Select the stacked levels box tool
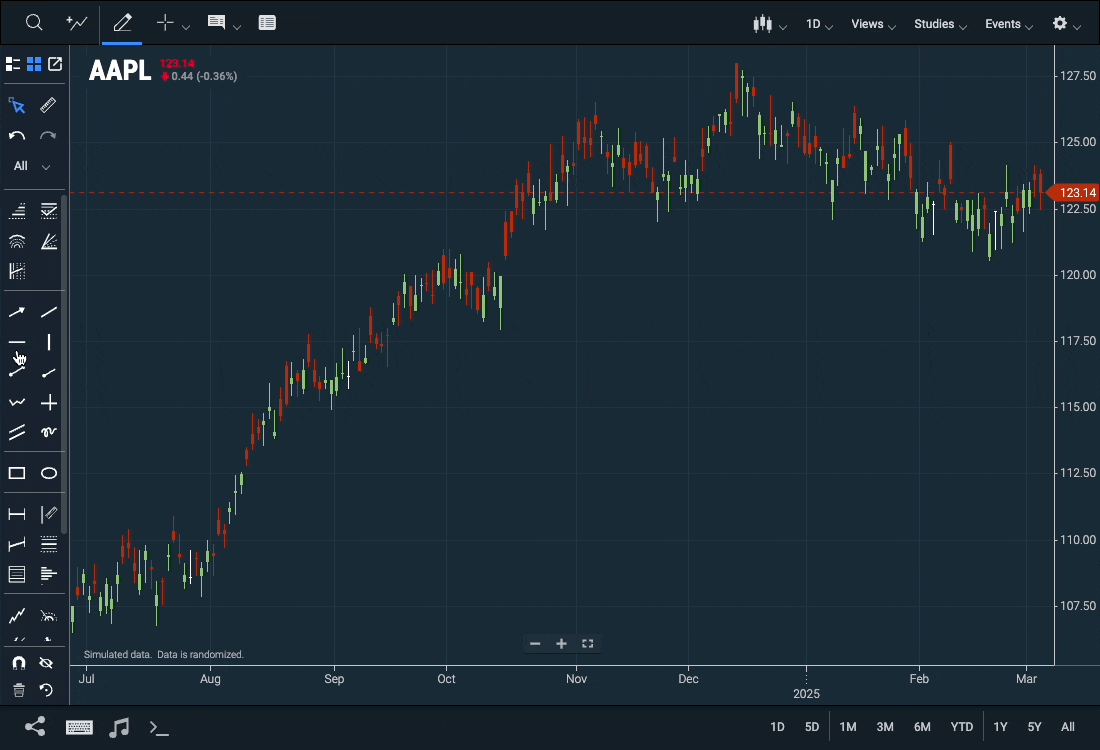This screenshot has width=1100, height=750. pyautogui.click(x=17, y=574)
